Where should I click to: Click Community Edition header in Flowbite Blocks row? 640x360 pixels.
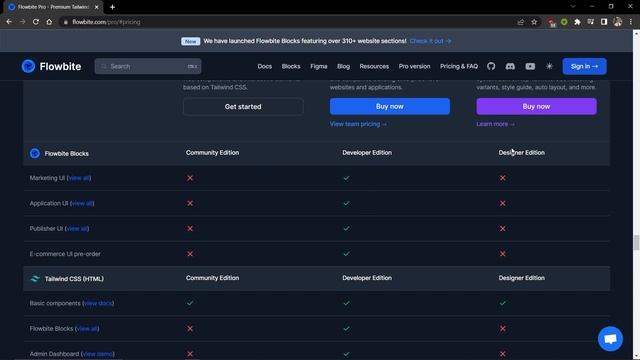click(x=212, y=153)
